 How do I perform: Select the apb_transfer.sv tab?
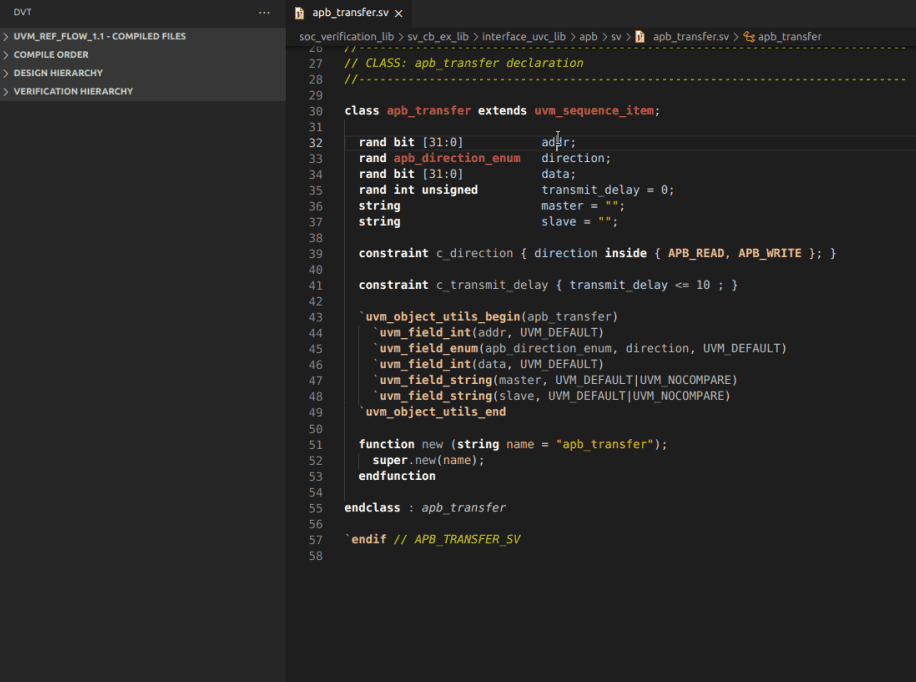click(x=350, y=13)
